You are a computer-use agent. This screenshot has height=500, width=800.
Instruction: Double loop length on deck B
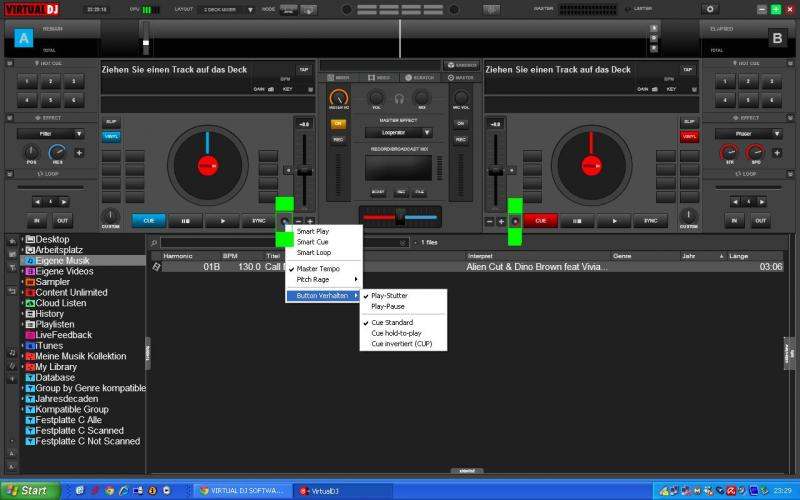click(x=762, y=202)
